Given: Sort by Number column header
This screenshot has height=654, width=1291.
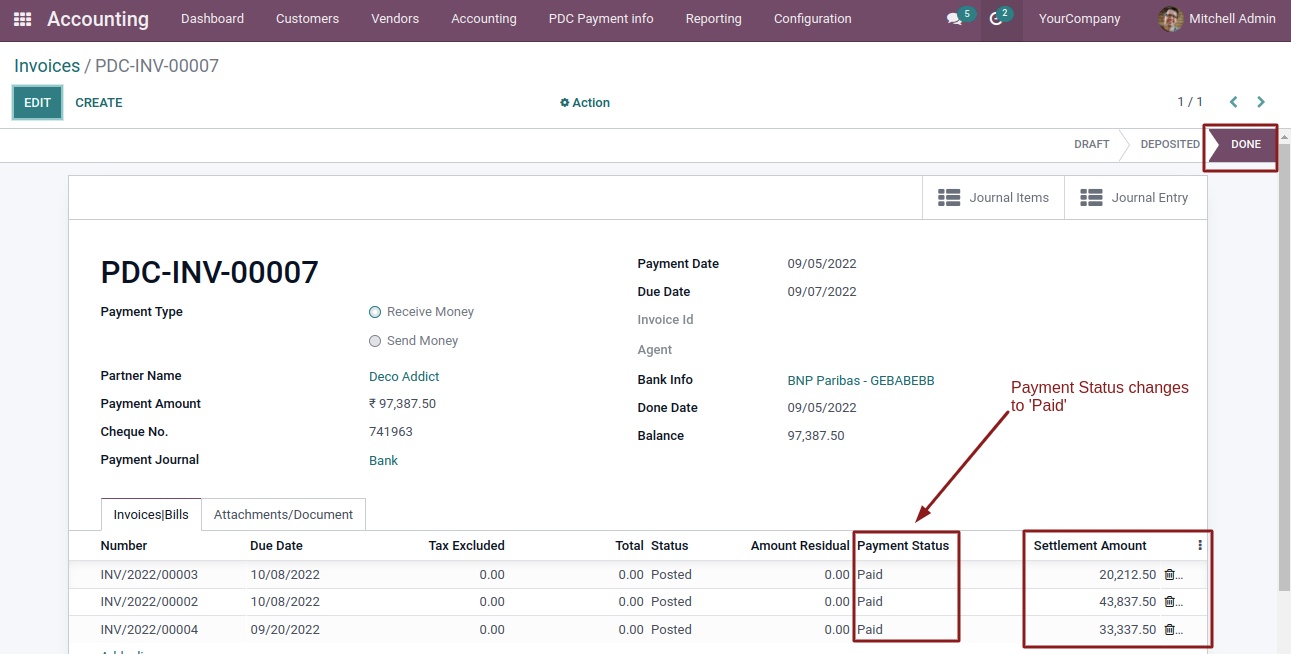Looking at the screenshot, I should coord(124,546).
